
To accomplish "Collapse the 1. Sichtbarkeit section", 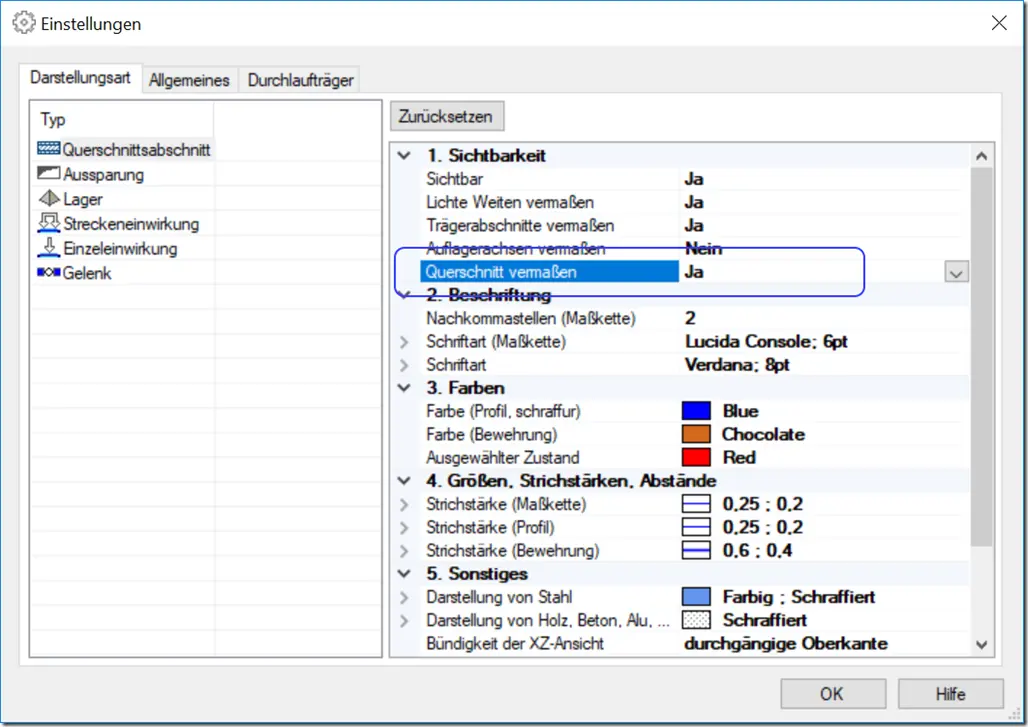I will click(x=405, y=156).
